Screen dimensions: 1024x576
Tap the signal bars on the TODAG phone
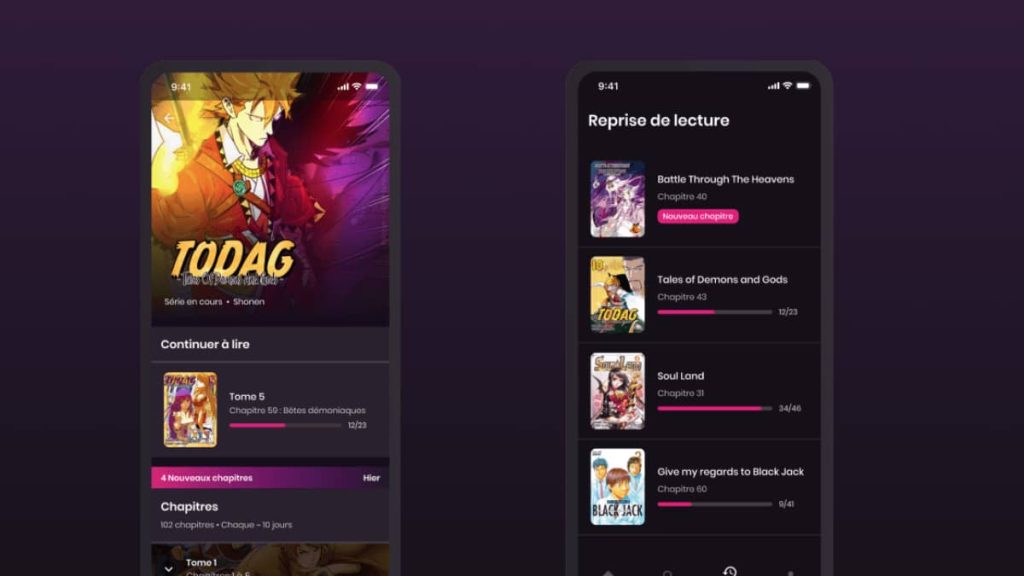click(x=343, y=86)
